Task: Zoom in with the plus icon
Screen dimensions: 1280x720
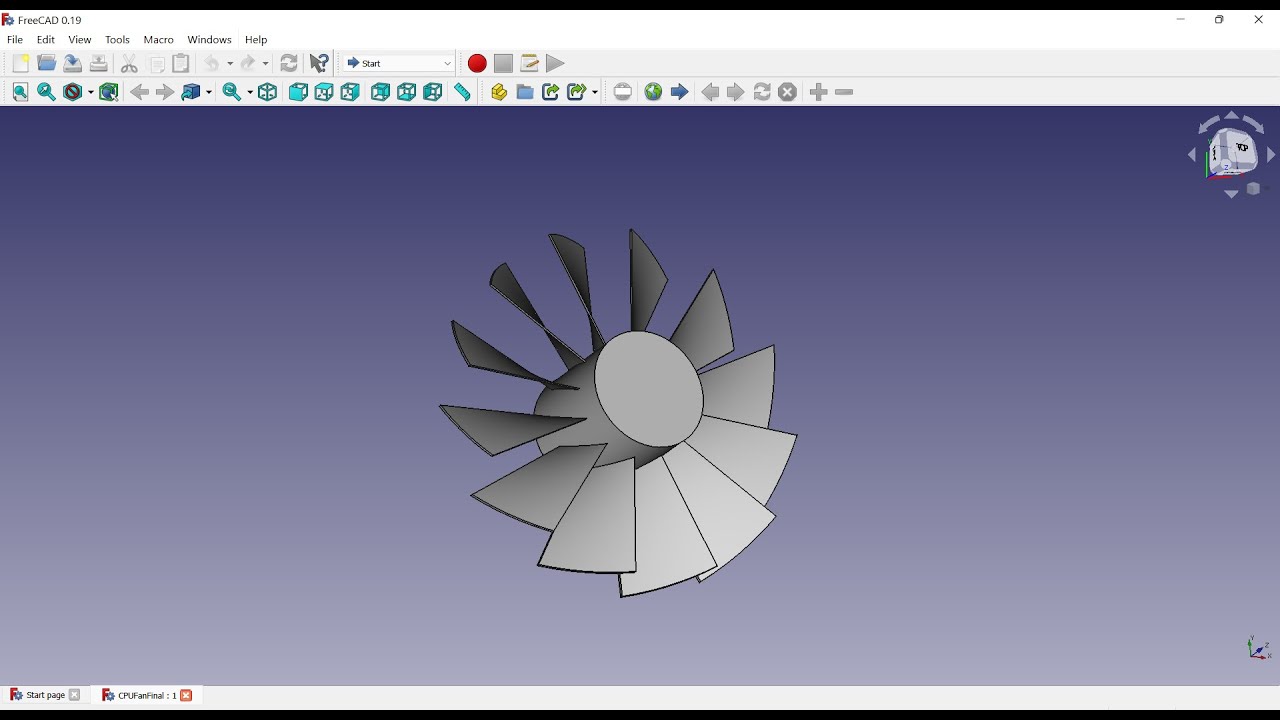Action: [818, 92]
